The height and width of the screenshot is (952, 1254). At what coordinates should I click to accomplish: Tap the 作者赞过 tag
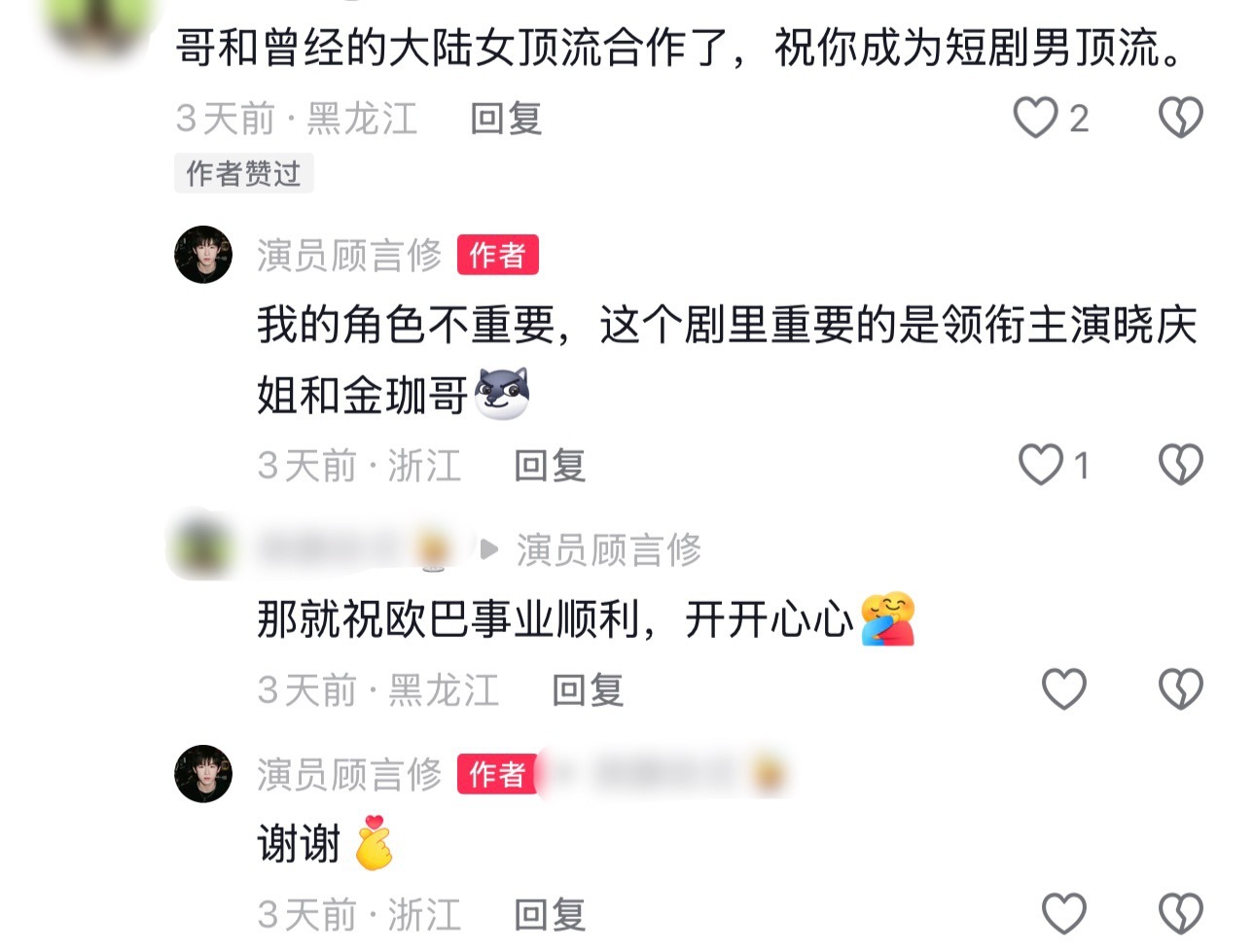click(244, 174)
